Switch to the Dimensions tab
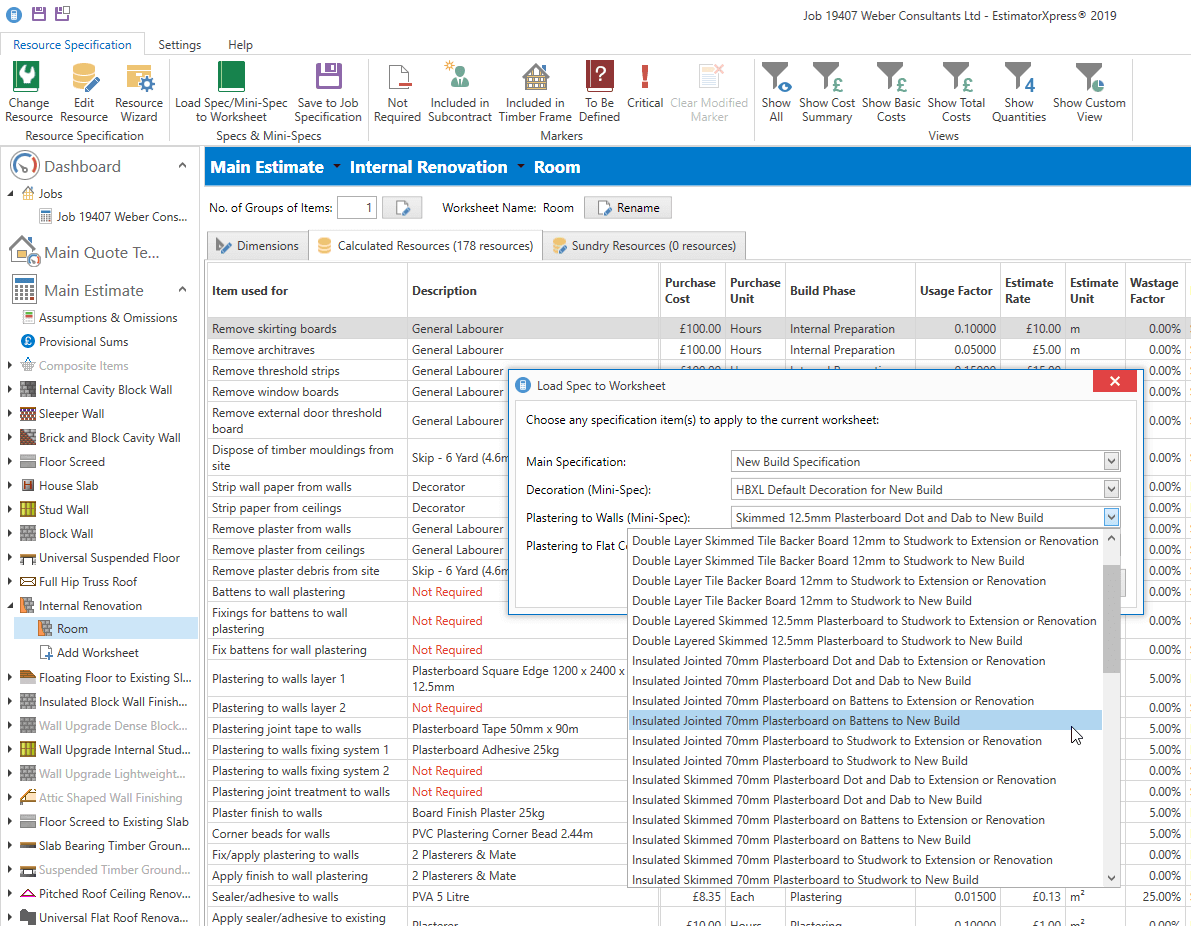The height and width of the screenshot is (926, 1191). tap(257, 246)
